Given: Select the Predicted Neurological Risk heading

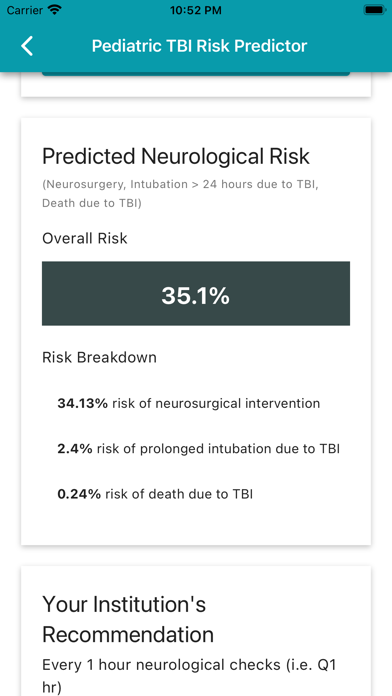Looking at the screenshot, I should tap(176, 156).
